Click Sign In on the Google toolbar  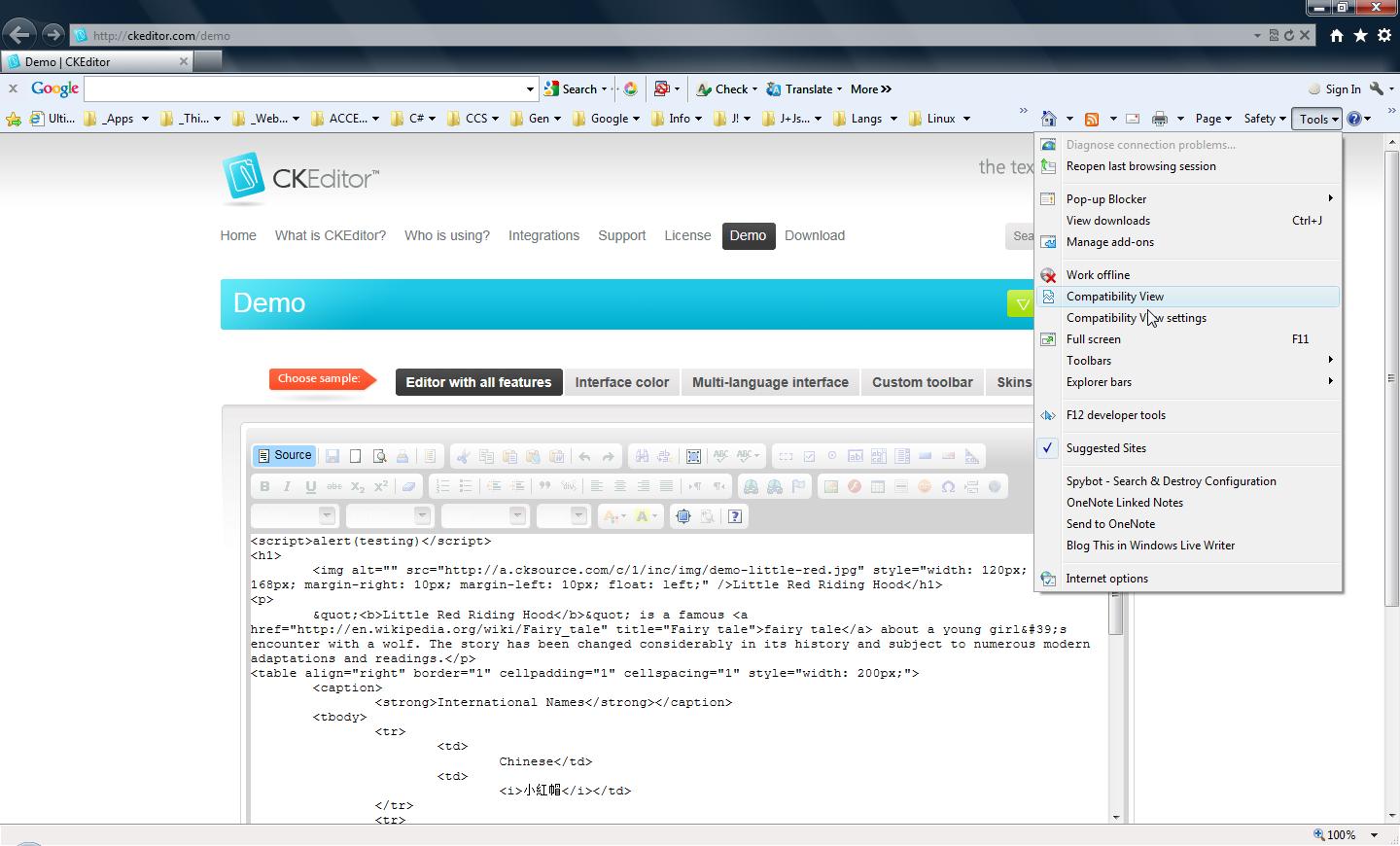tap(1342, 89)
